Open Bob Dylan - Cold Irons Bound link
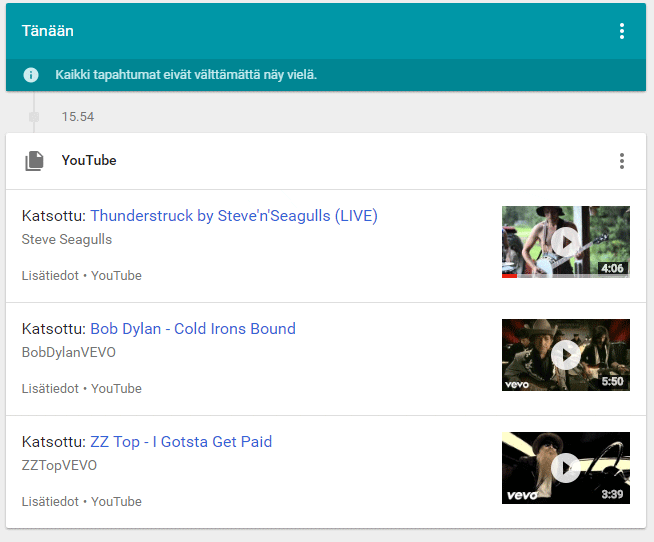 coord(193,329)
